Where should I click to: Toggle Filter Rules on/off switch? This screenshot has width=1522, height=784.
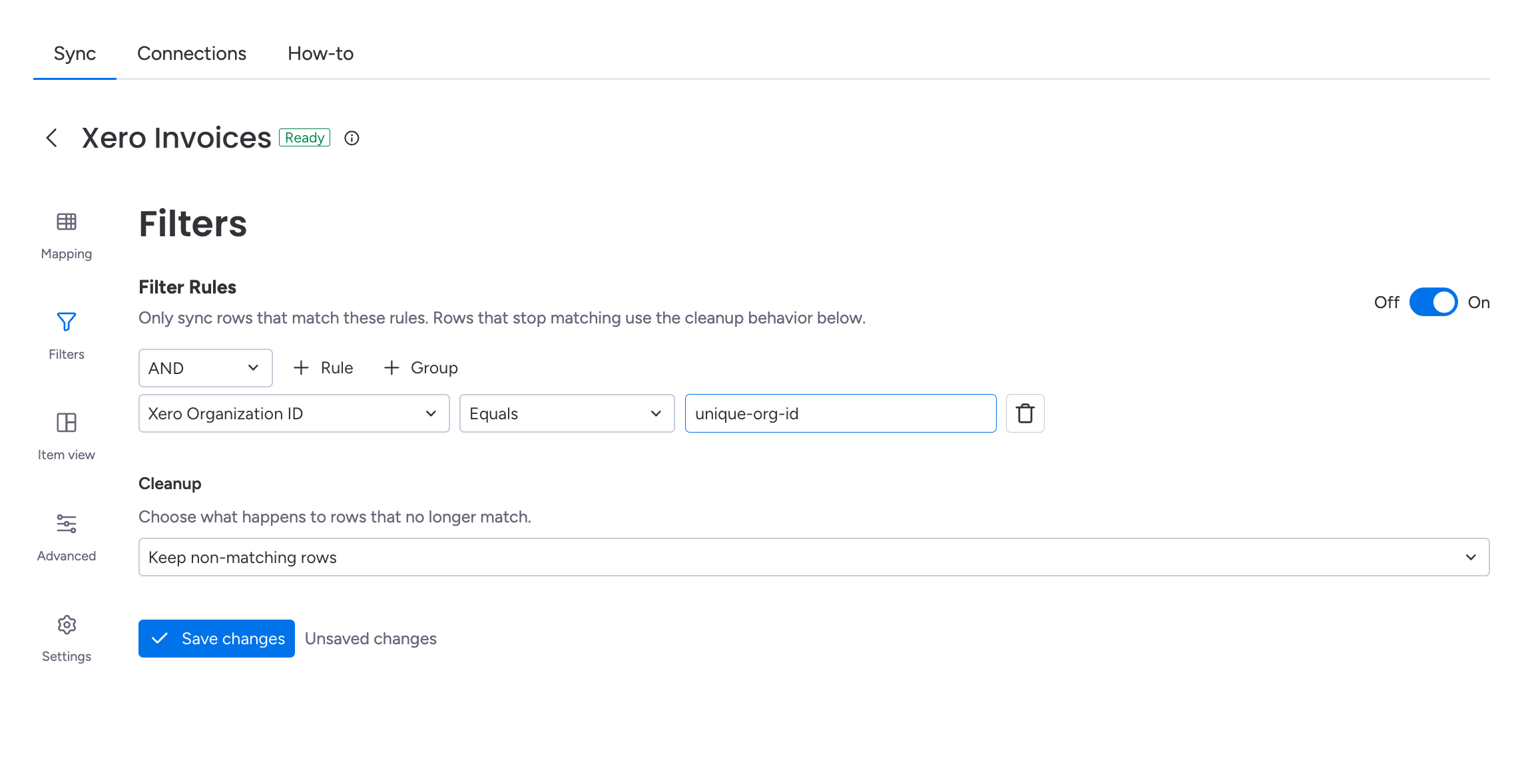[1433, 302]
